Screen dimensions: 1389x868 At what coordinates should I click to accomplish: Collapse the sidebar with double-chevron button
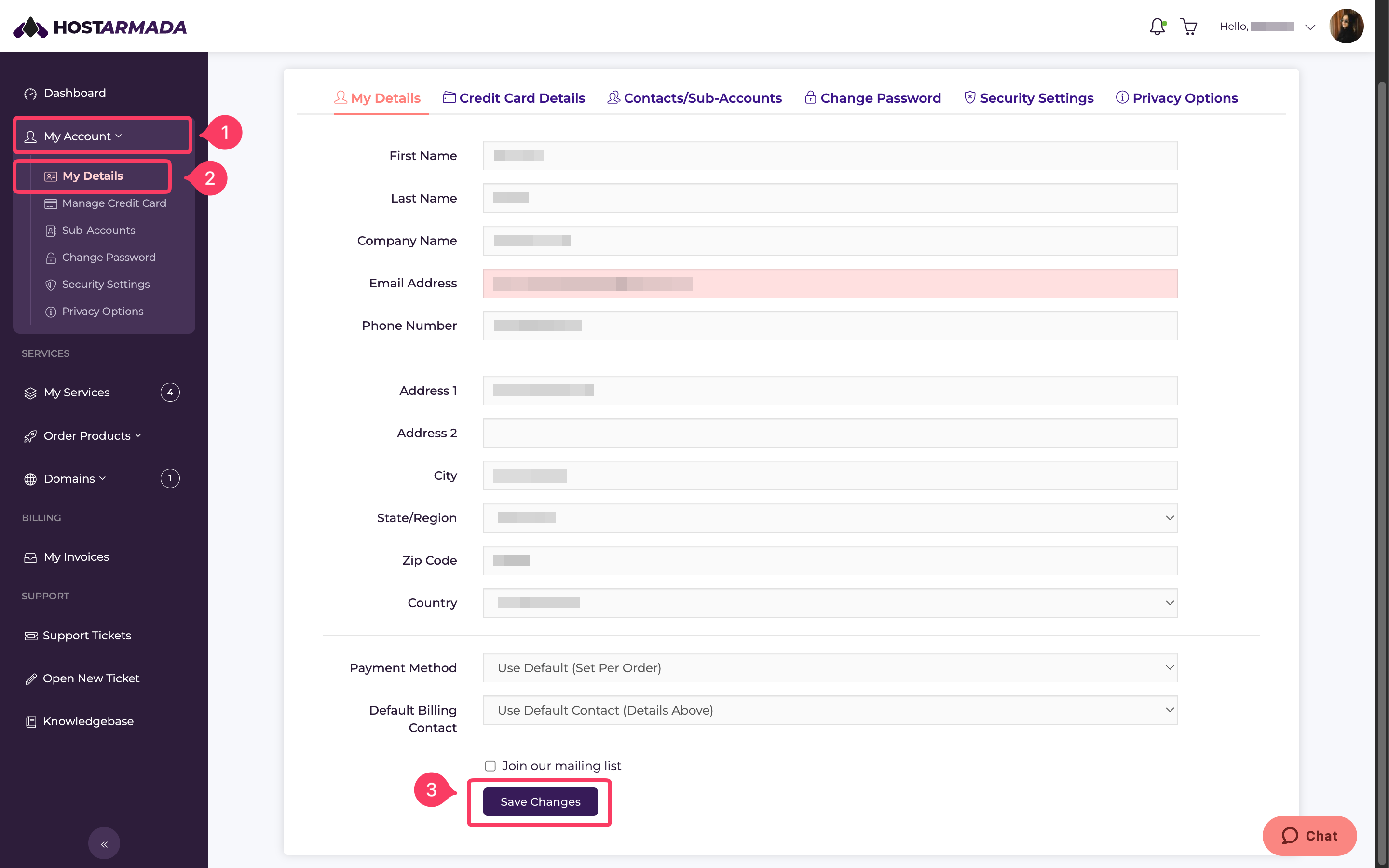(104, 843)
